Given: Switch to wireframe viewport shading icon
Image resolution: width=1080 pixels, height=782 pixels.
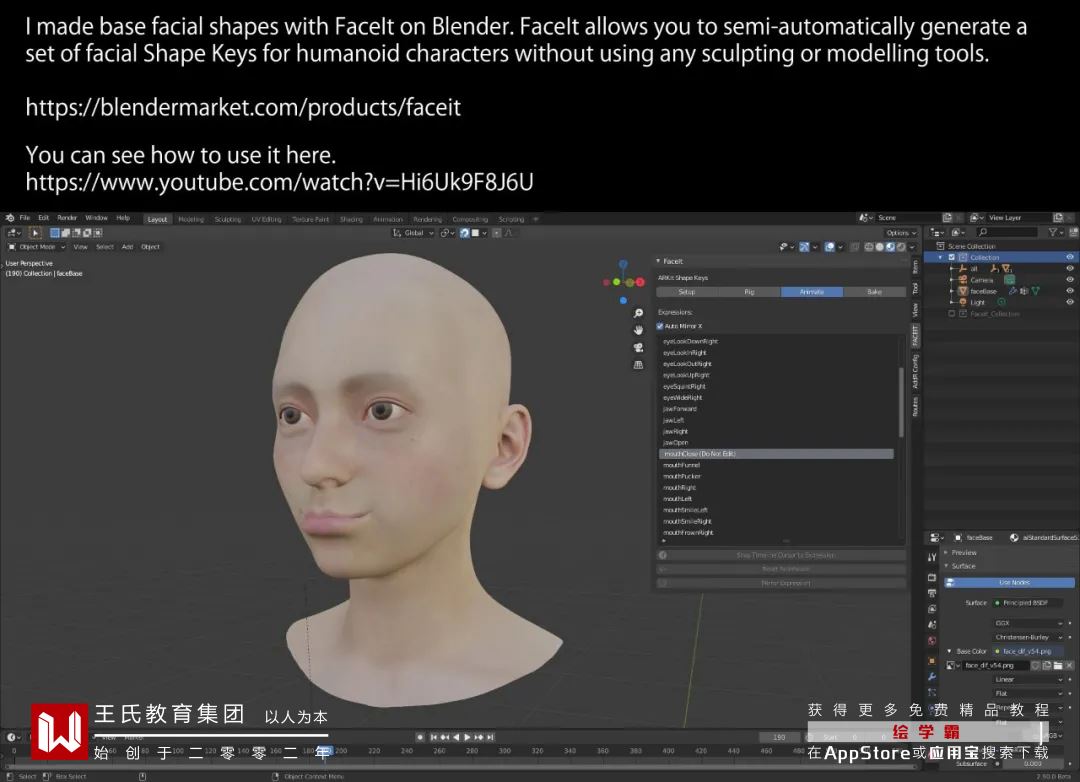Looking at the screenshot, I should pos(869,247).
